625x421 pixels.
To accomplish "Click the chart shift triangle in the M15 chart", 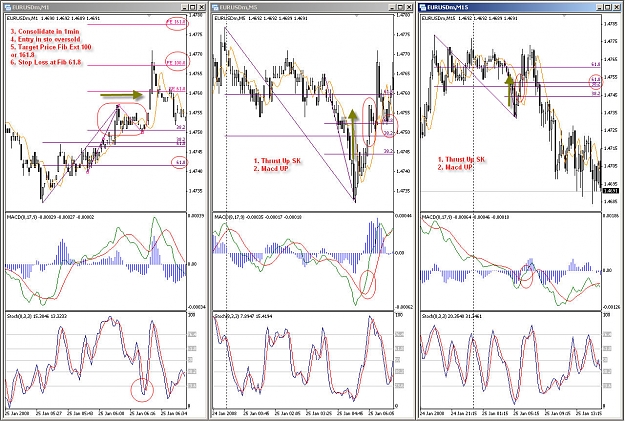I will pyautogui.click(x=564, y=16).
